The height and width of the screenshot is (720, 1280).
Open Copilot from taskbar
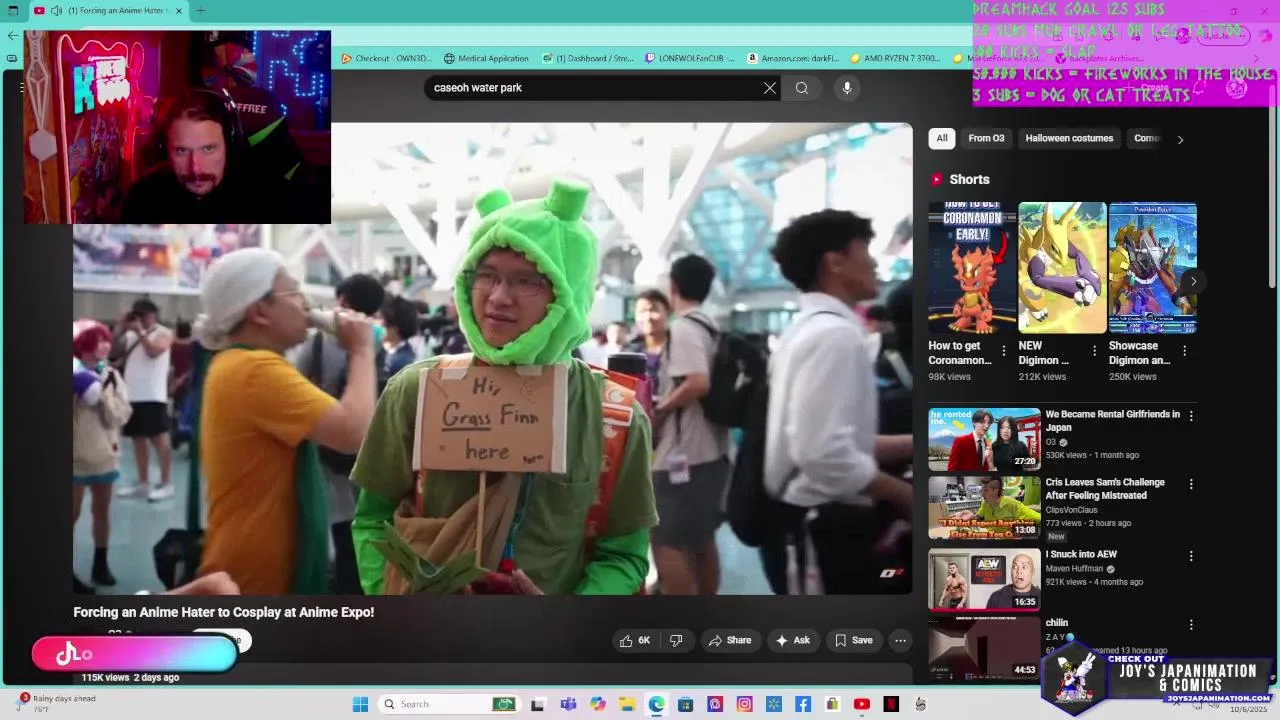pos(598,704)
